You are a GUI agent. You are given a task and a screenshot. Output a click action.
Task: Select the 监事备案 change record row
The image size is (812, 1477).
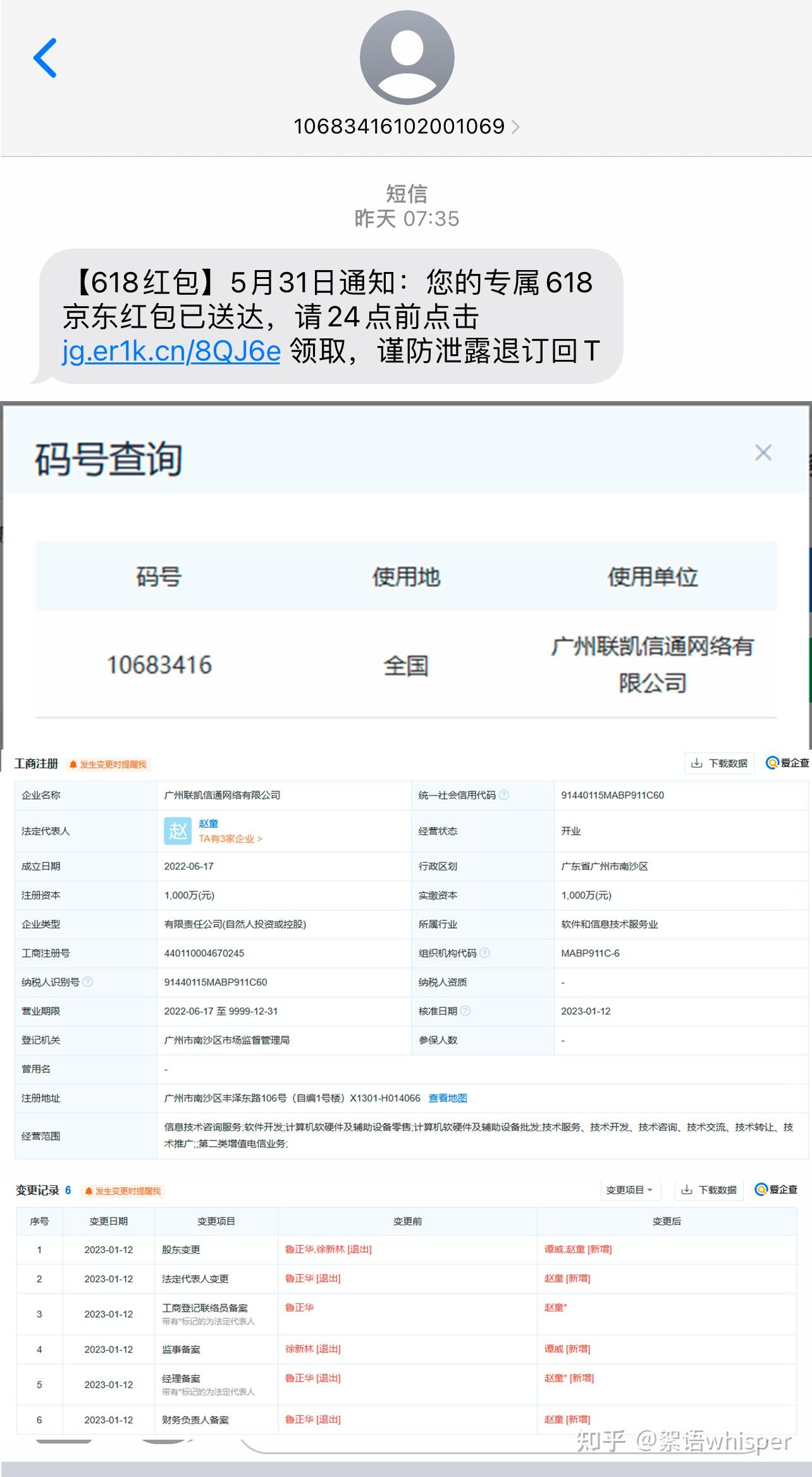coord(406,1349)
